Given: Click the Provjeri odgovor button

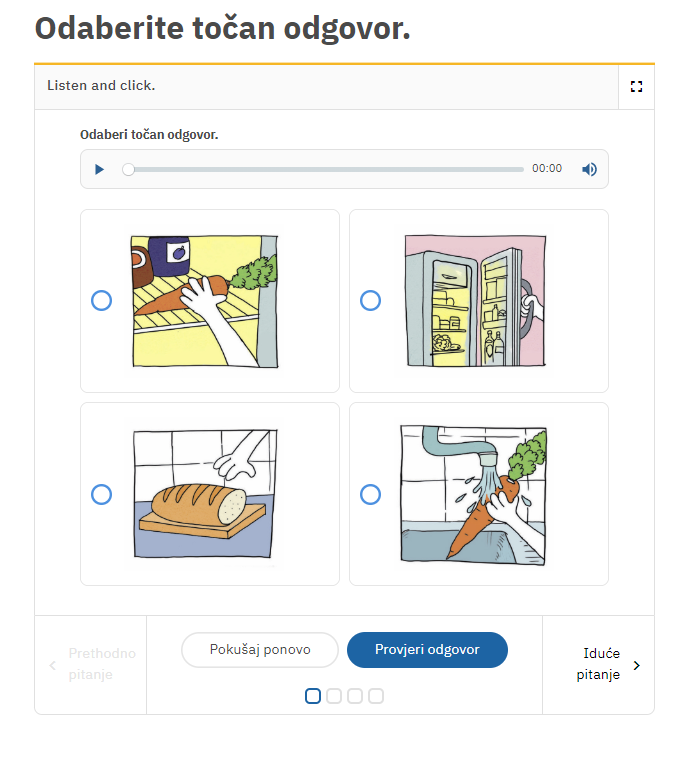Looking at the screenshot, I should point(427,650).
